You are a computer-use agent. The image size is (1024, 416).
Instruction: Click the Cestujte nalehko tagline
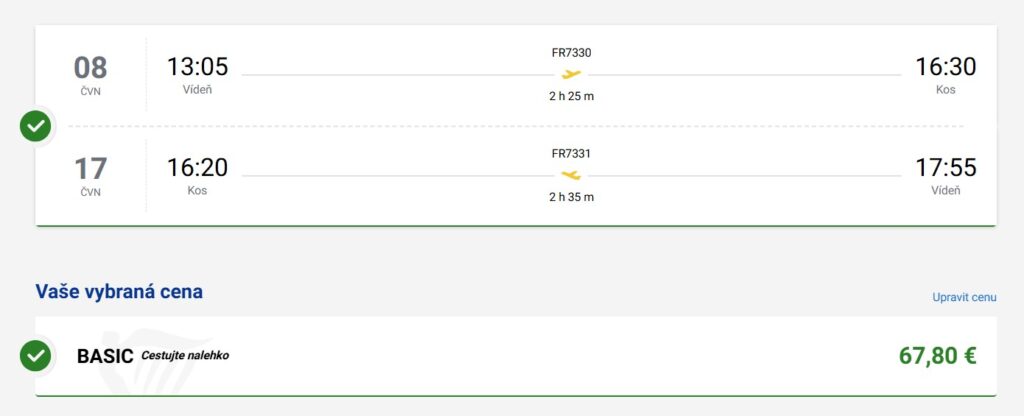185,355
